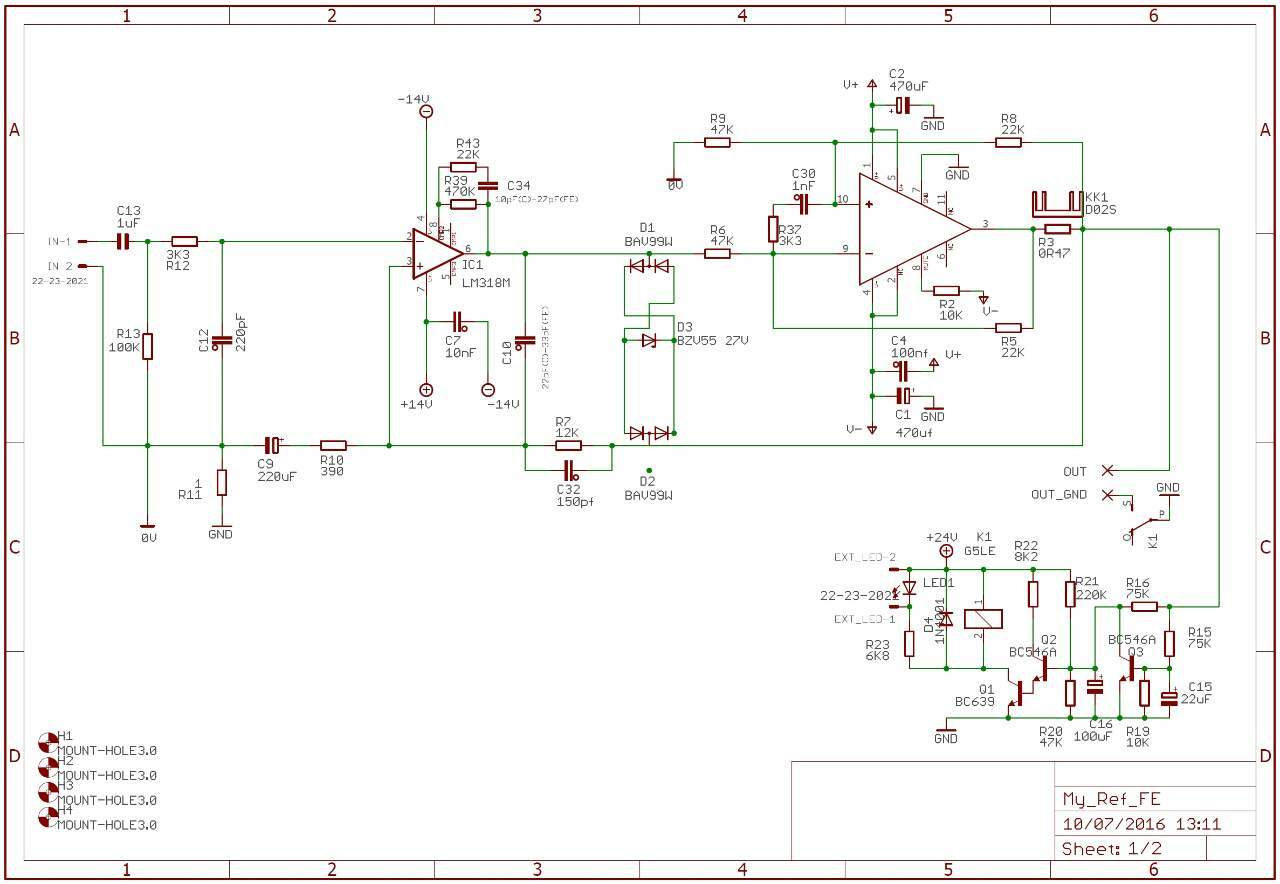Click the C7 10nF capacitor symbol
Image resolution: width=1280 pixels, height=884 pixels.
point(458,322)
